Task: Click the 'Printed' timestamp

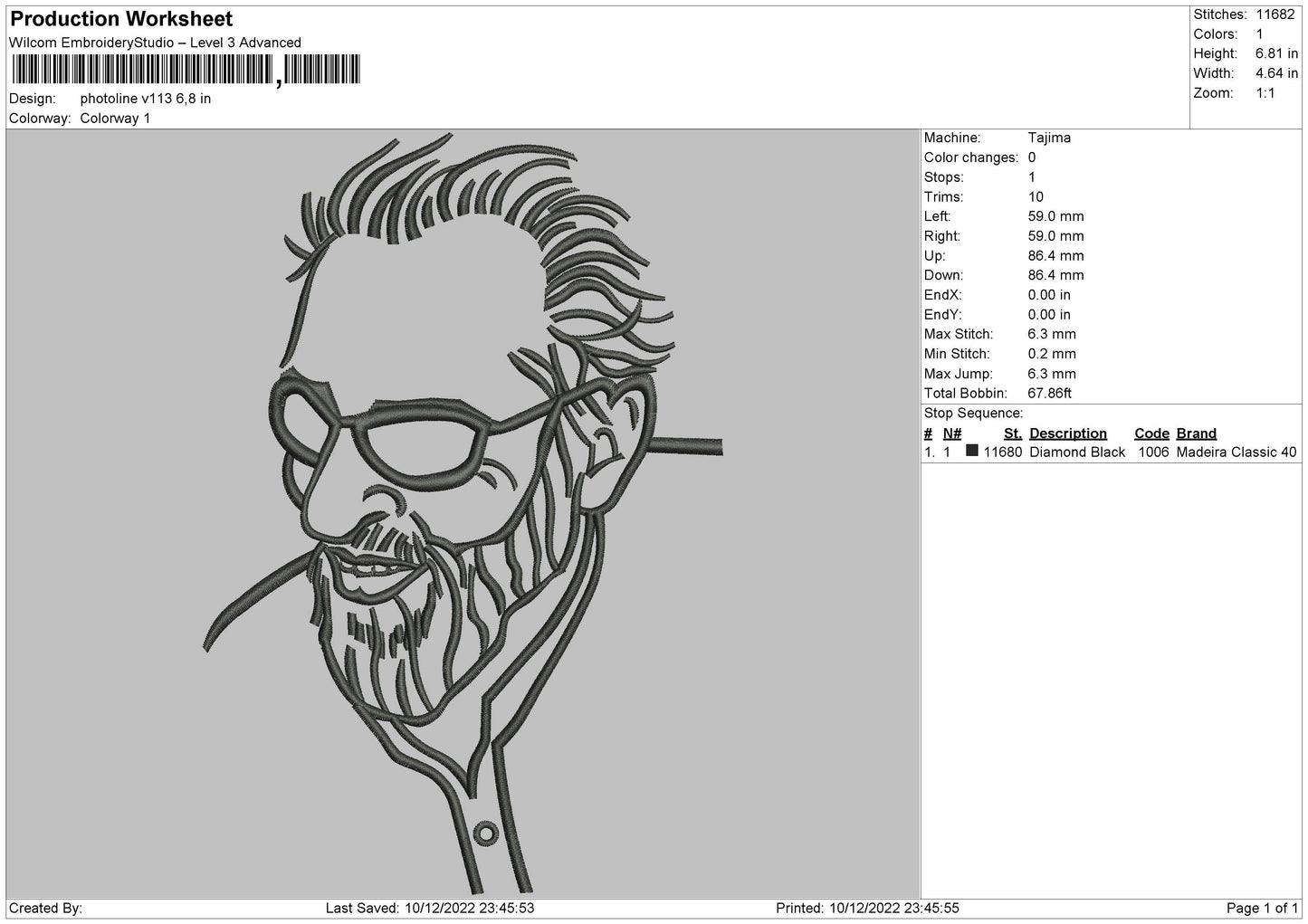Action: 867,908
